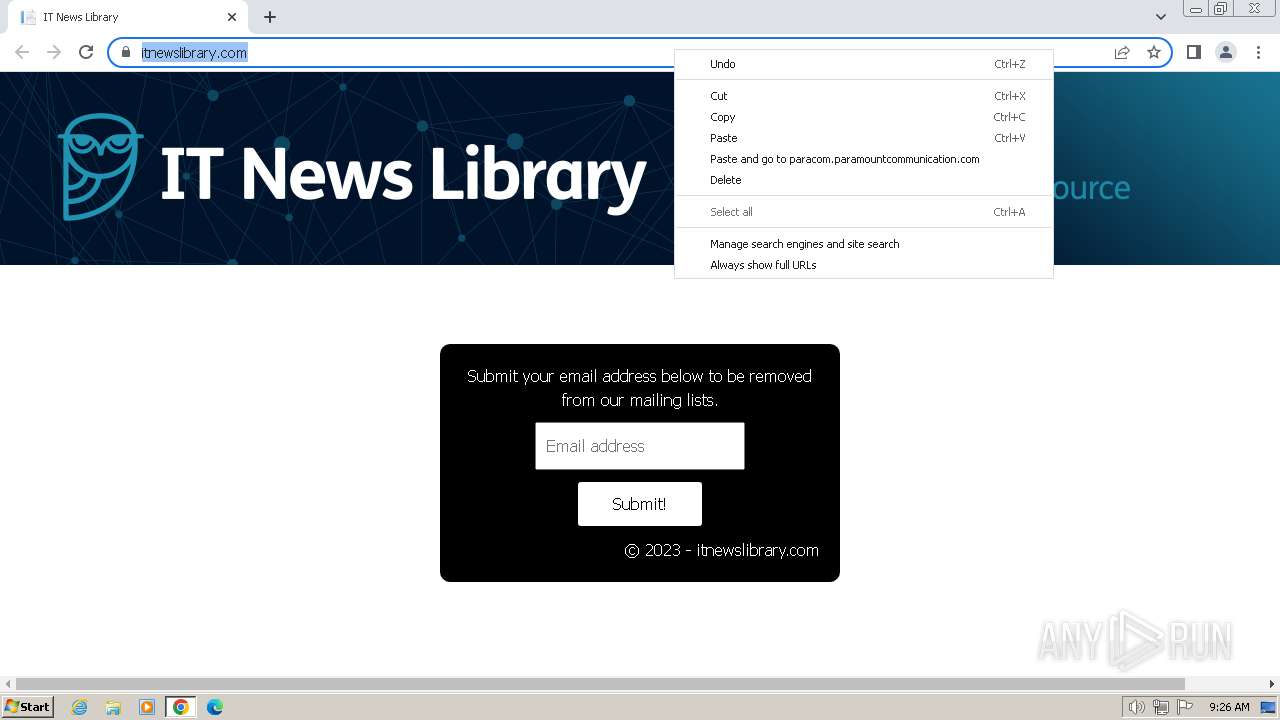Screen dimensions: 1280x720
Task: Open Chrome's three-dot menu
Action: pos(1258,52)
